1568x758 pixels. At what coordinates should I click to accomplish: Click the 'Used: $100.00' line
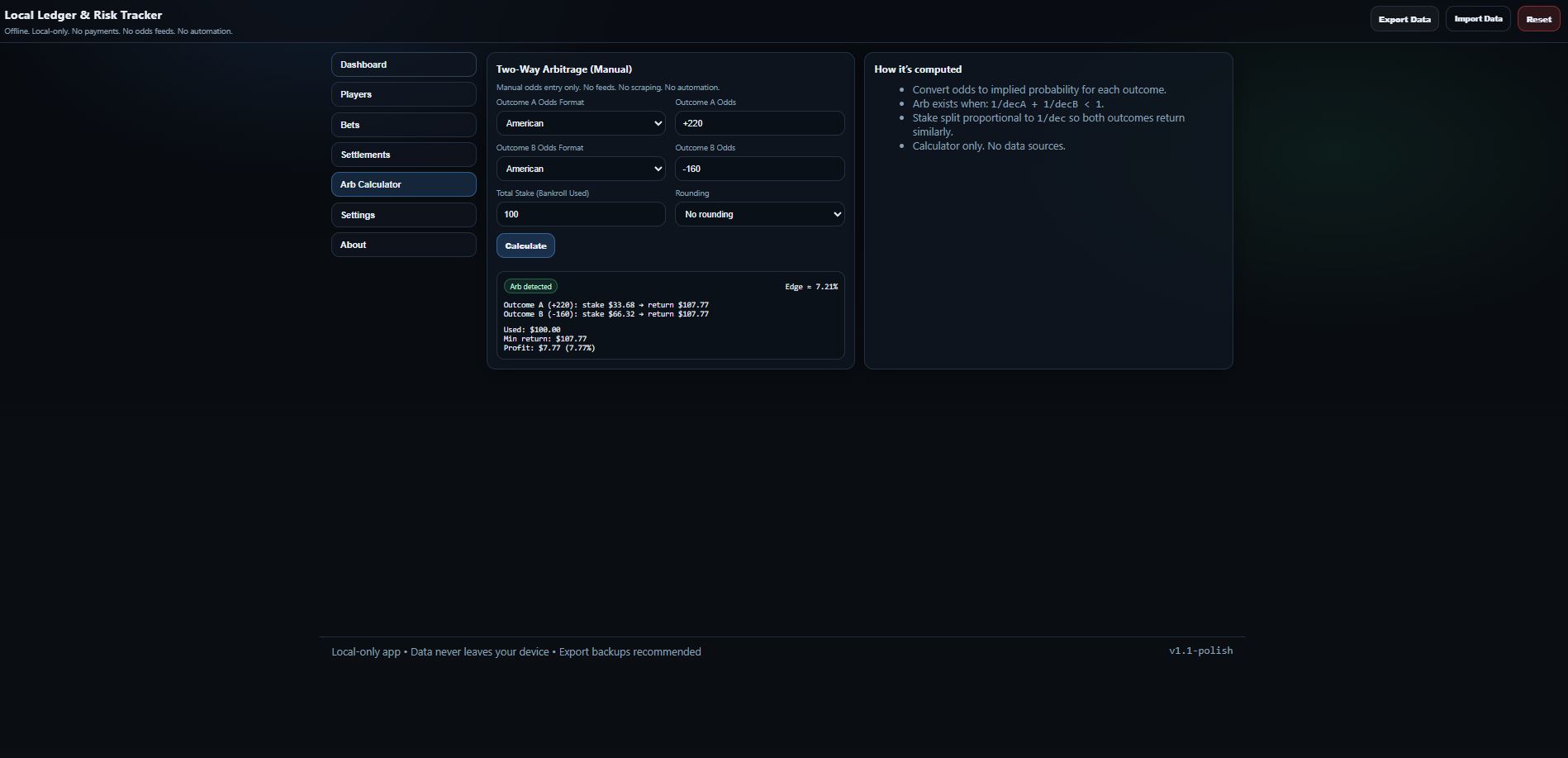coord(532,330)
